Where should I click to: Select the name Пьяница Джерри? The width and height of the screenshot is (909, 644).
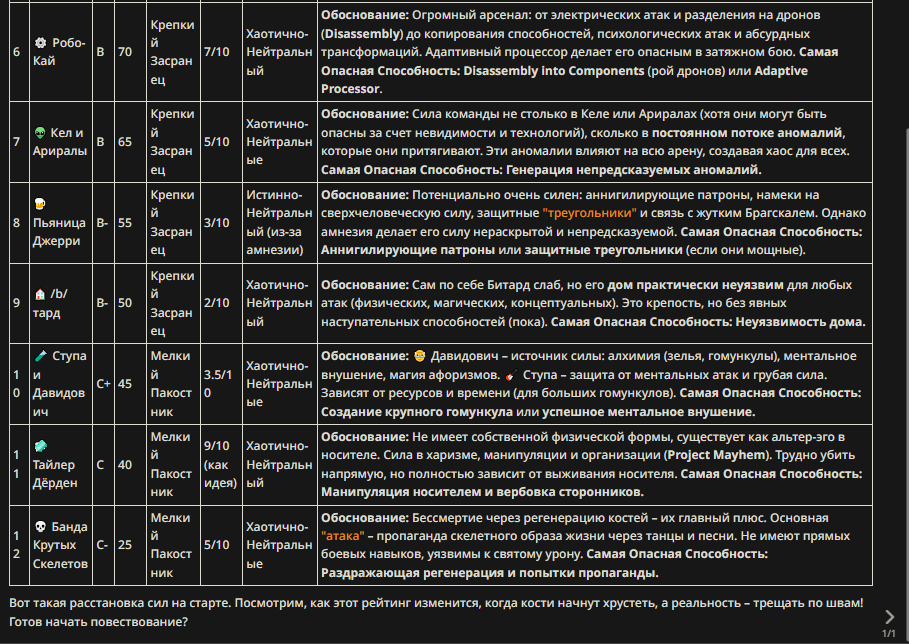59,231
